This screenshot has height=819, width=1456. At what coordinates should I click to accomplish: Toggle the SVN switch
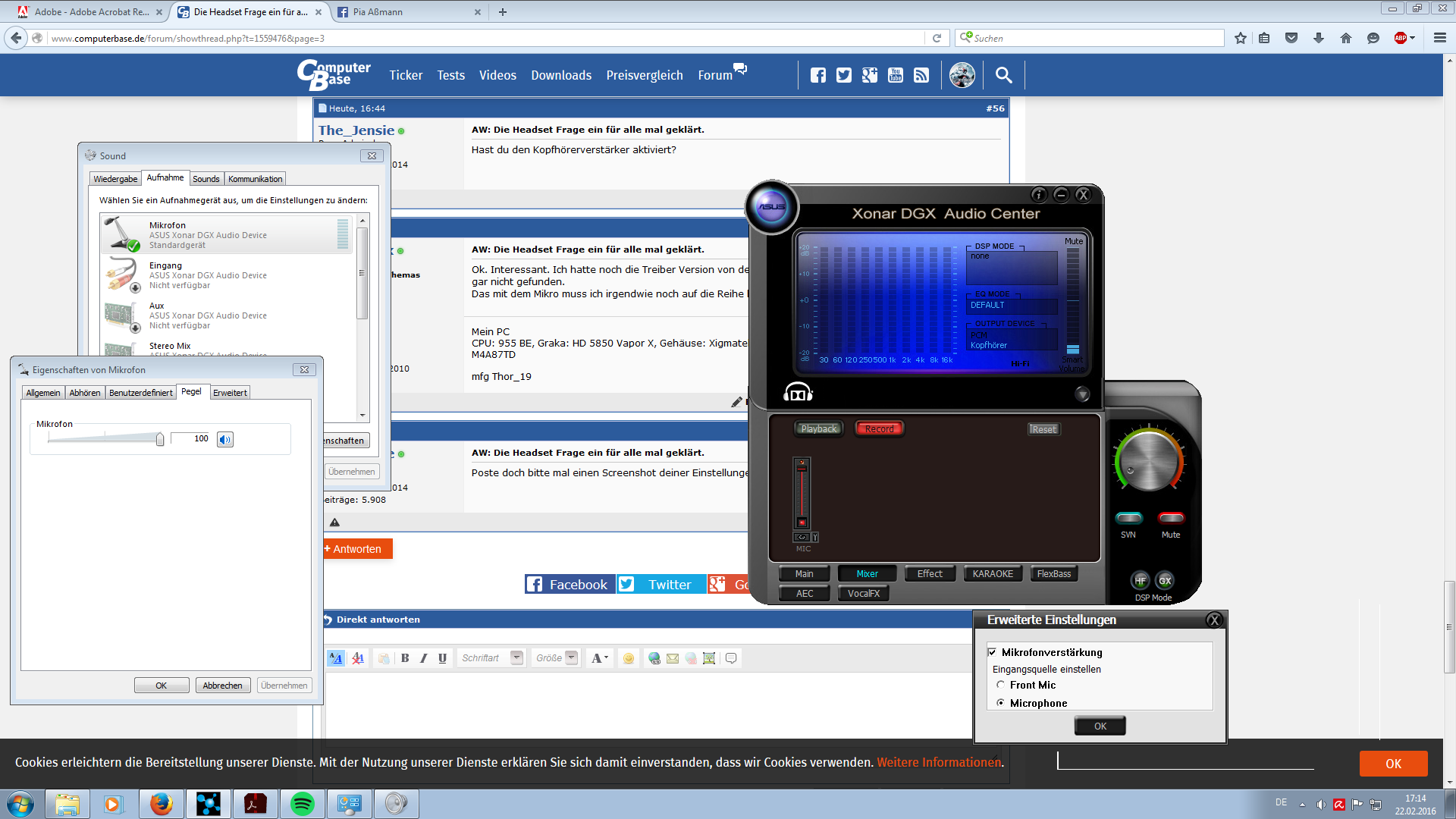1128,518
